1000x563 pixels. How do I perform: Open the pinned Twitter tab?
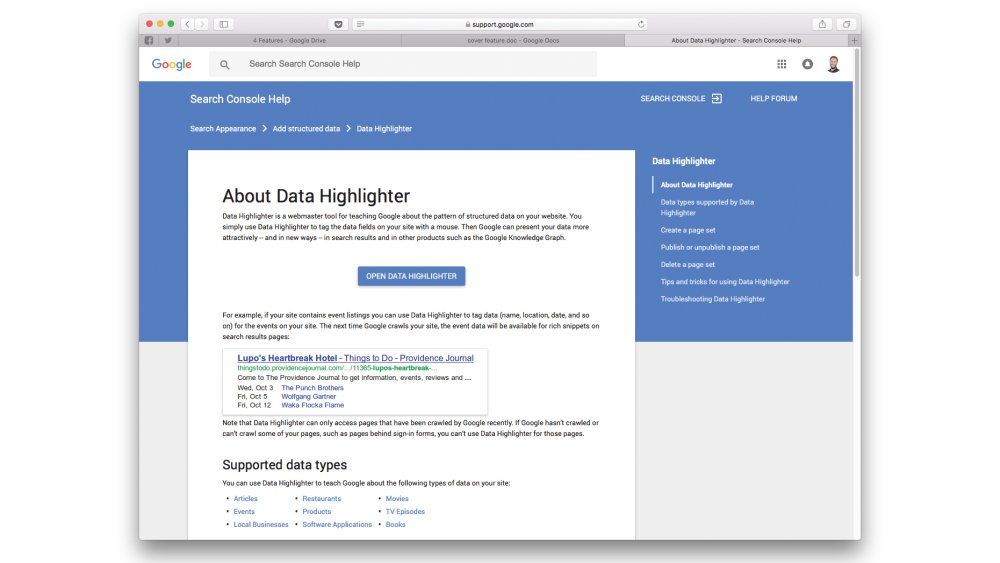click(x=168, y=40)
